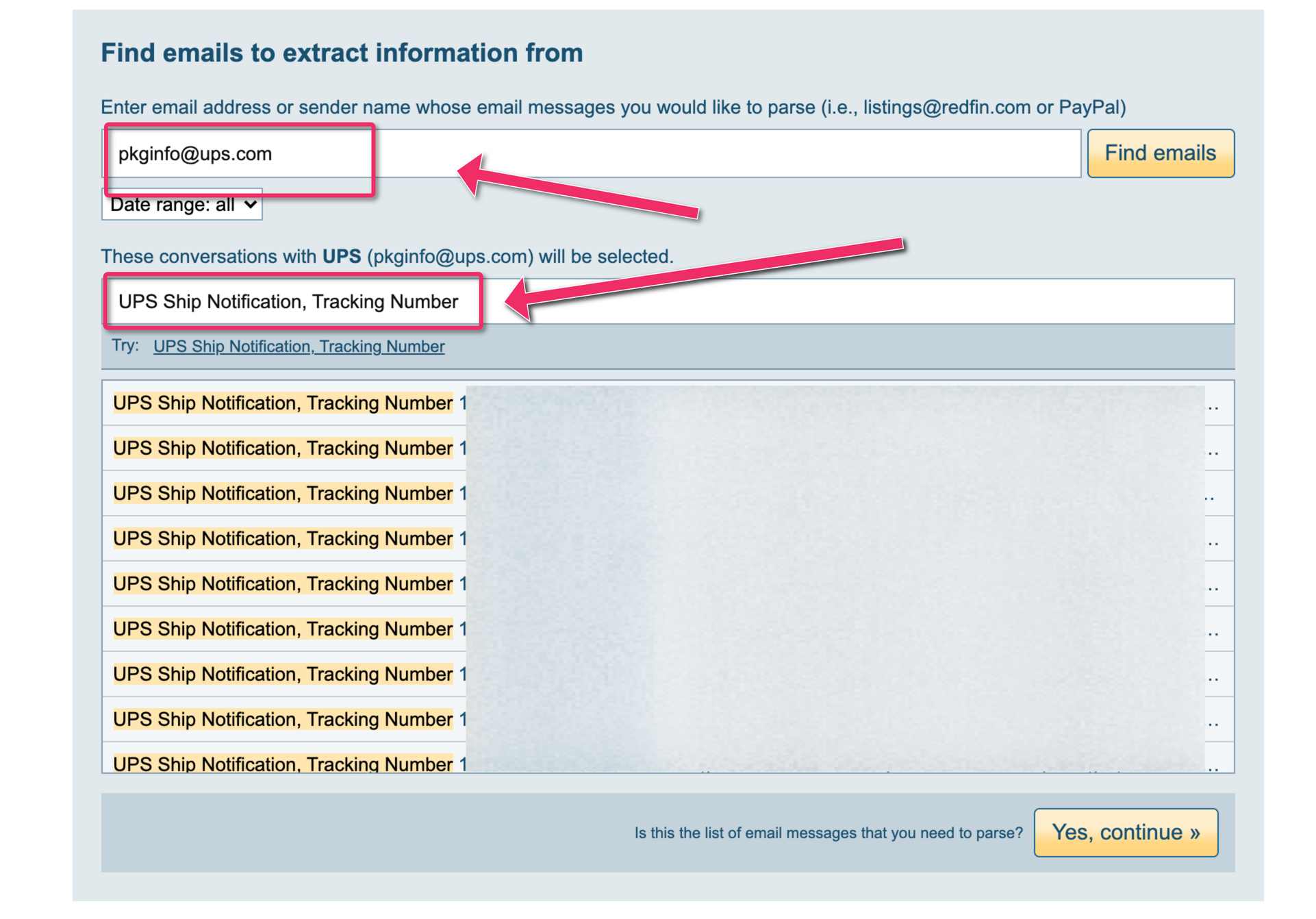The height and width of the screenshot is (919, 1316).
Task: Click the suggested UPS Ship Notification, Tracking Number link
Action: [x=299, y=347]
